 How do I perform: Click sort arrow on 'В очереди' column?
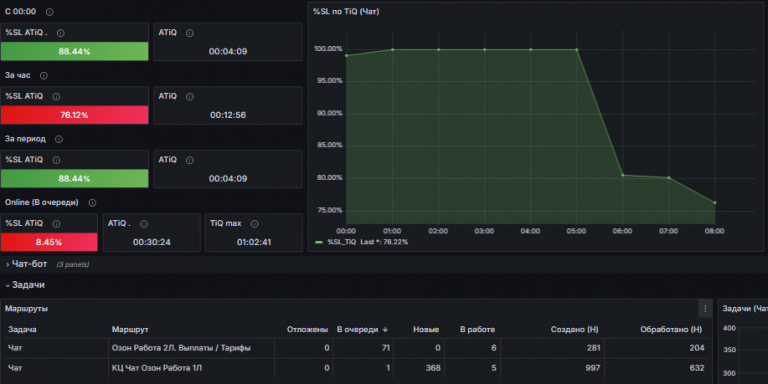pyautogui.click(x=385, y=330)
